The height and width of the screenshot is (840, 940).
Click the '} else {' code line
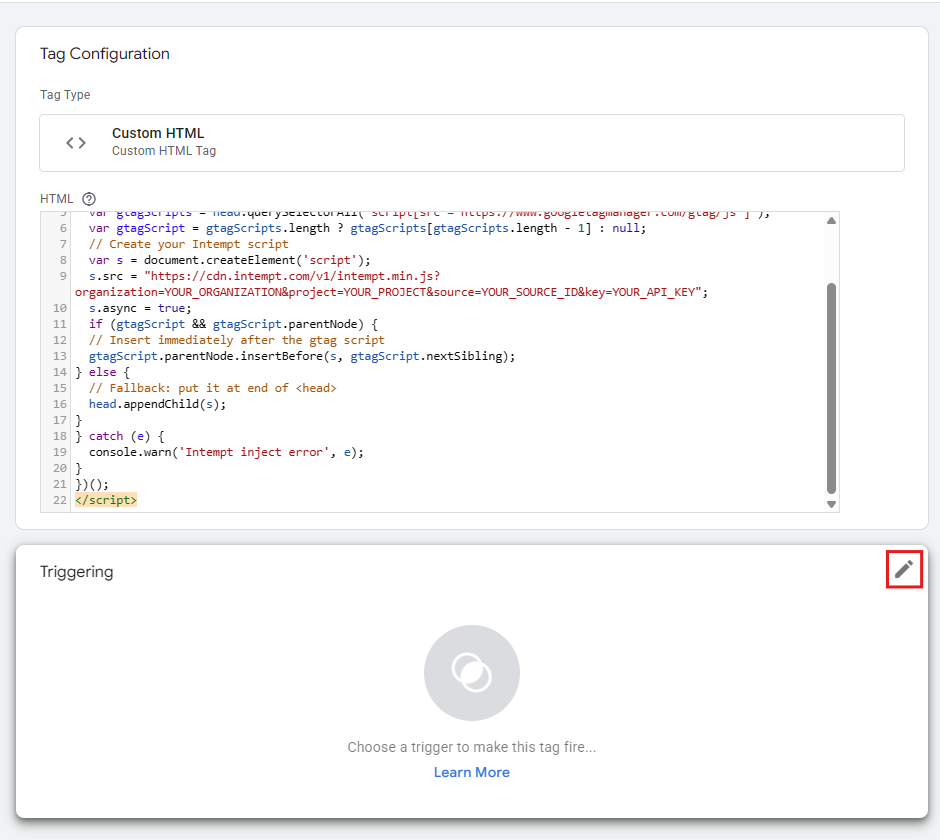[x=103, y=372]
